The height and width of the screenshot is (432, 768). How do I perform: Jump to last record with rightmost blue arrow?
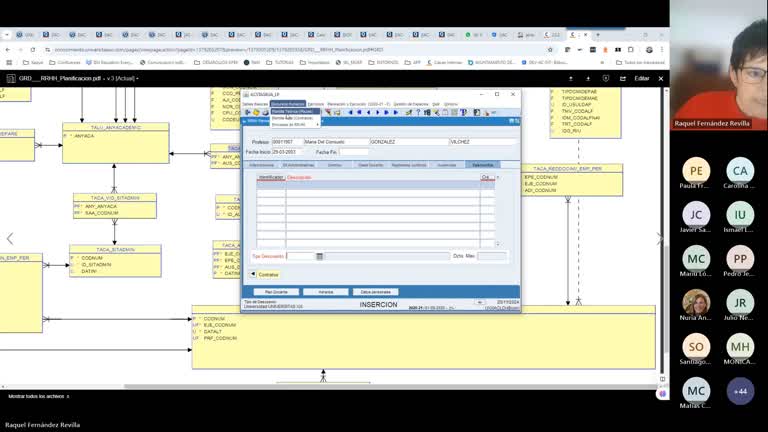396,113
